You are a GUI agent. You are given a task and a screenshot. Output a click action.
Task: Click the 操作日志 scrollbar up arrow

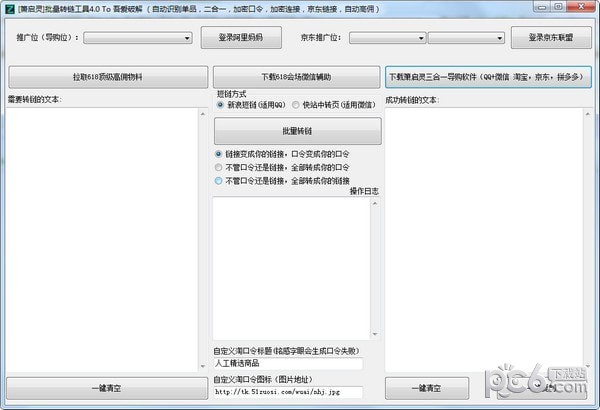click(x=375, y=201)
